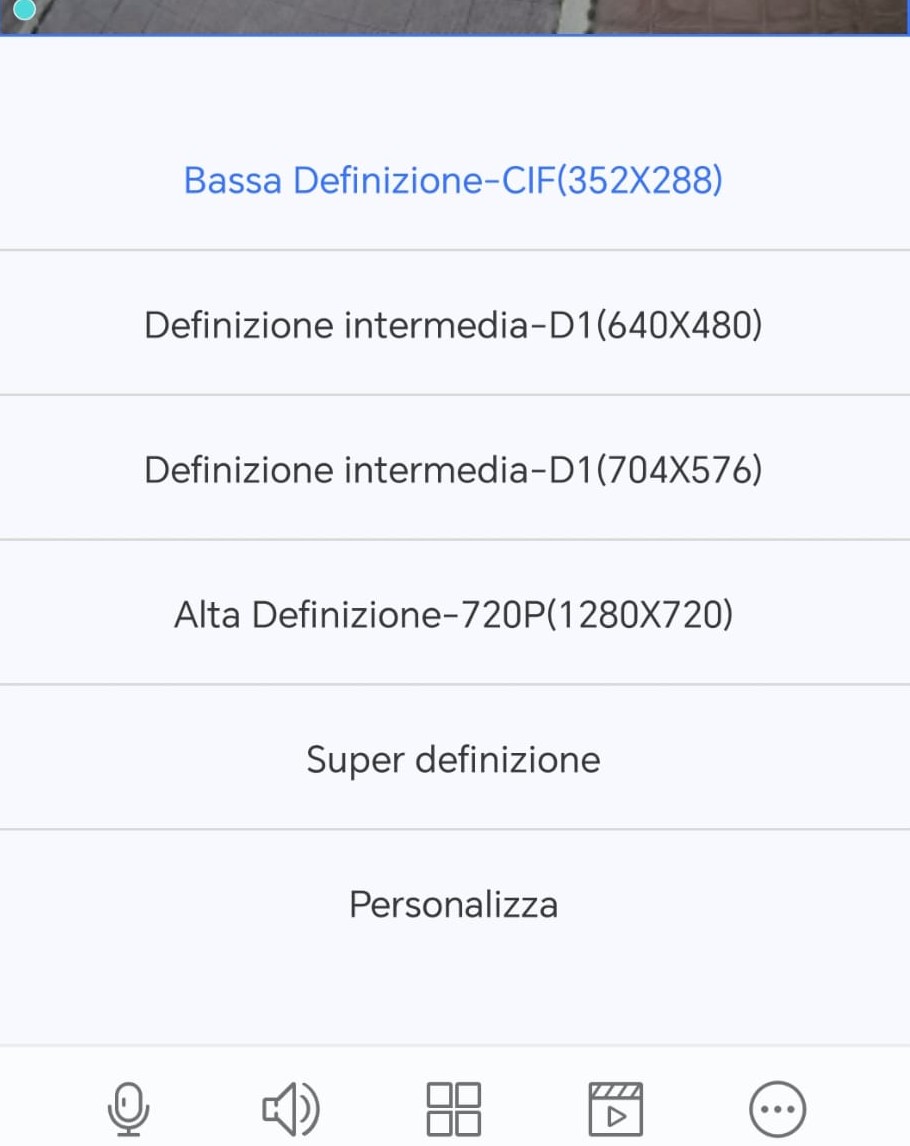Pick Definizione intermedia-D1(704X576)
Screen dimensions: 910x1146
(453, 469)
